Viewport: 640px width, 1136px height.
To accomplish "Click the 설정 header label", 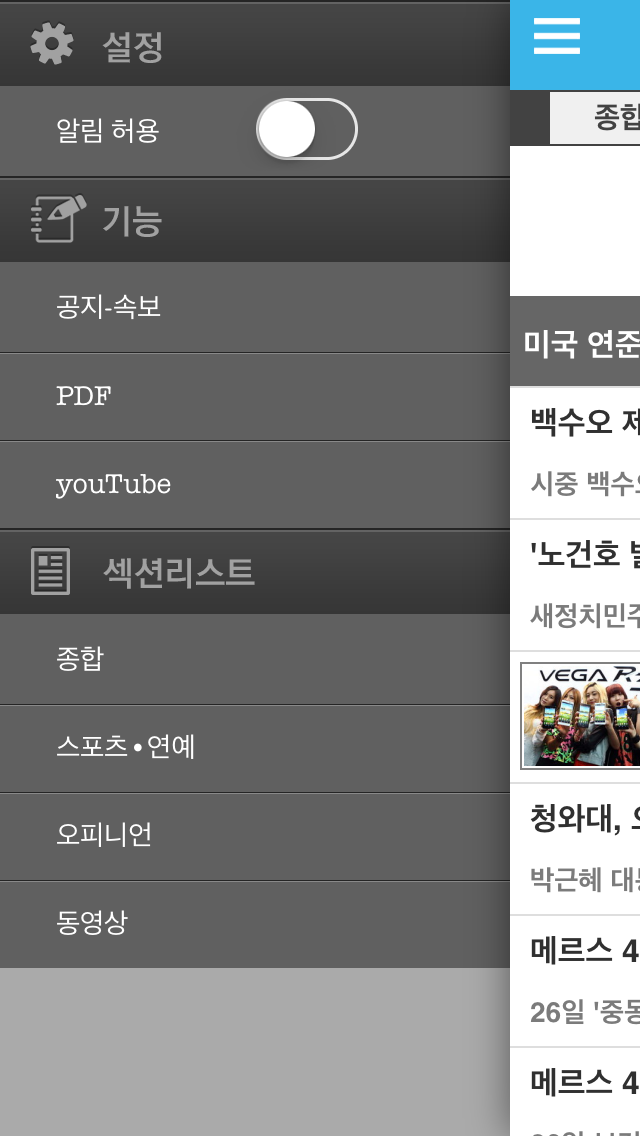I will click(133, 46).
